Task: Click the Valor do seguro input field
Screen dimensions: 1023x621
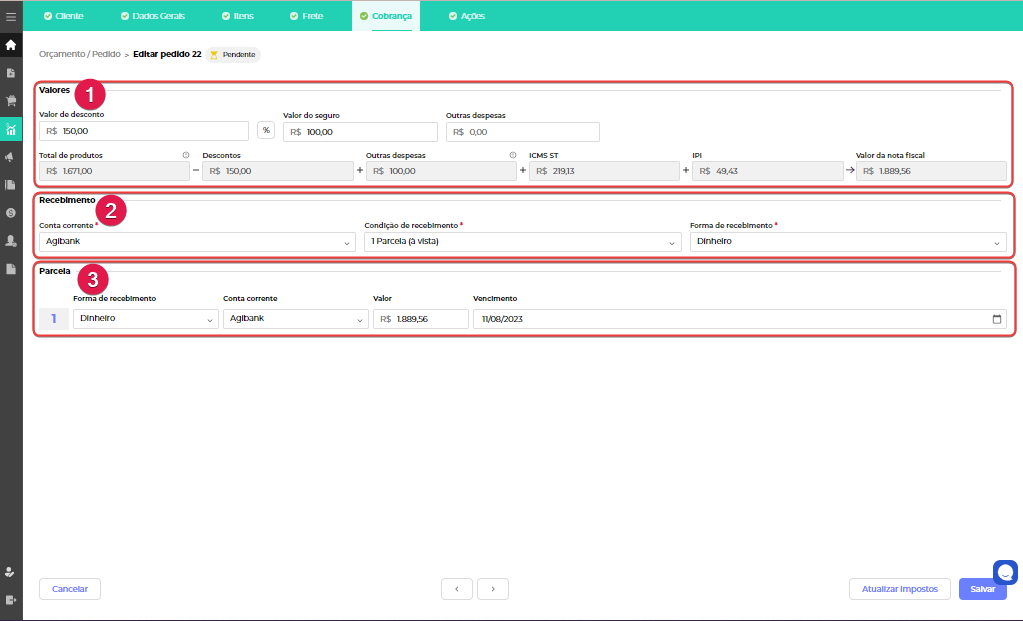Action: (360, 132)
